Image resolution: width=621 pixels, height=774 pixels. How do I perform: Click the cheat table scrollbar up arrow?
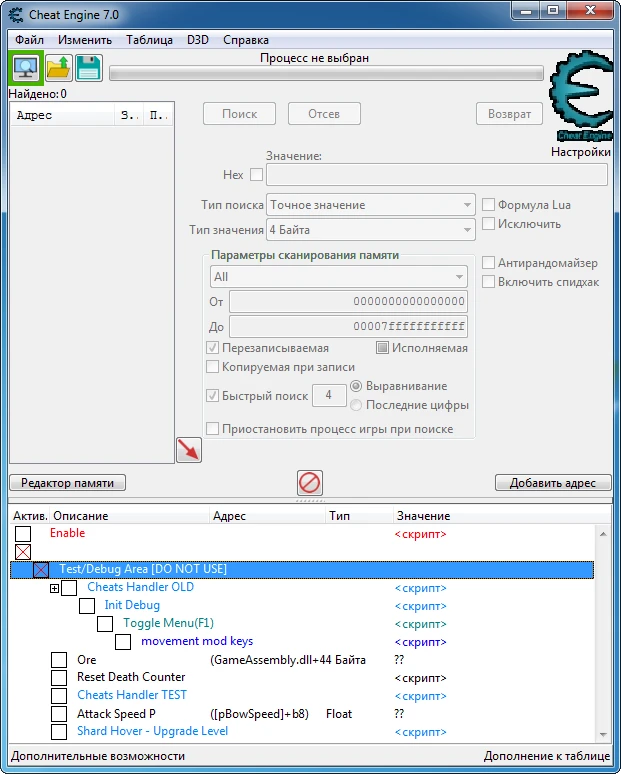603,534
